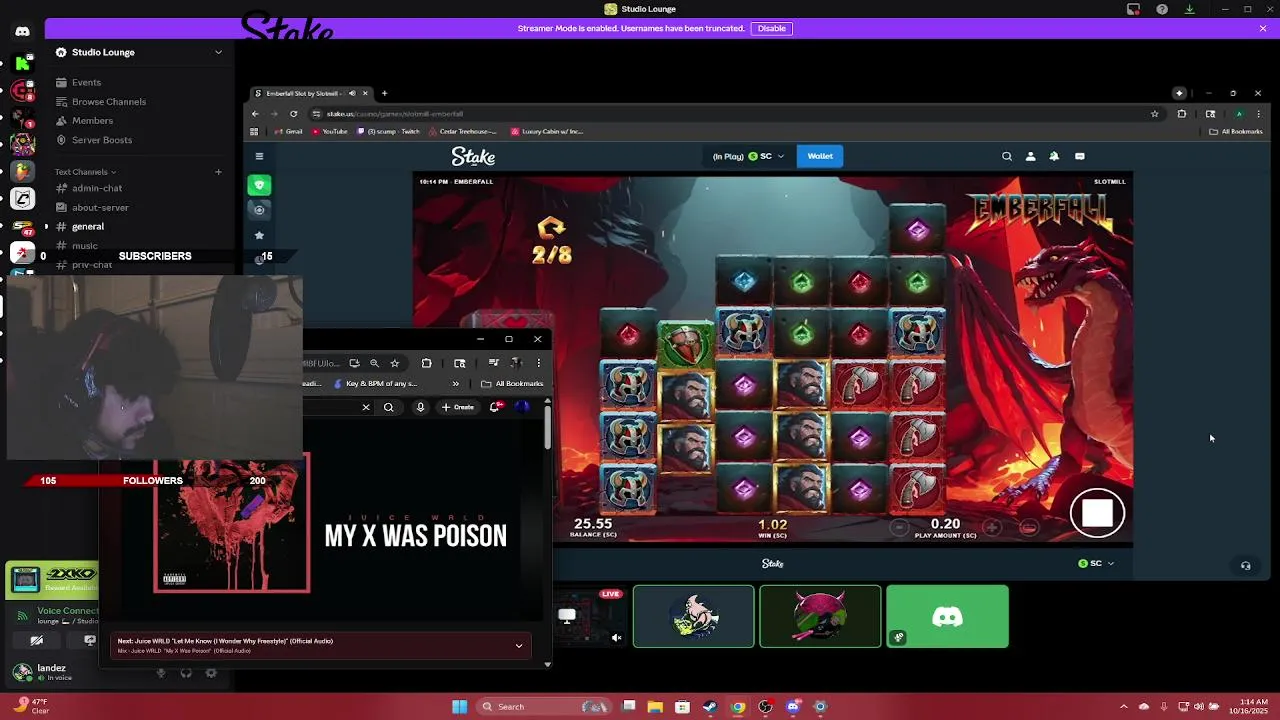Create channel with plus next to Text Channels
The image size is (1280, 720).
coord(218,172)
